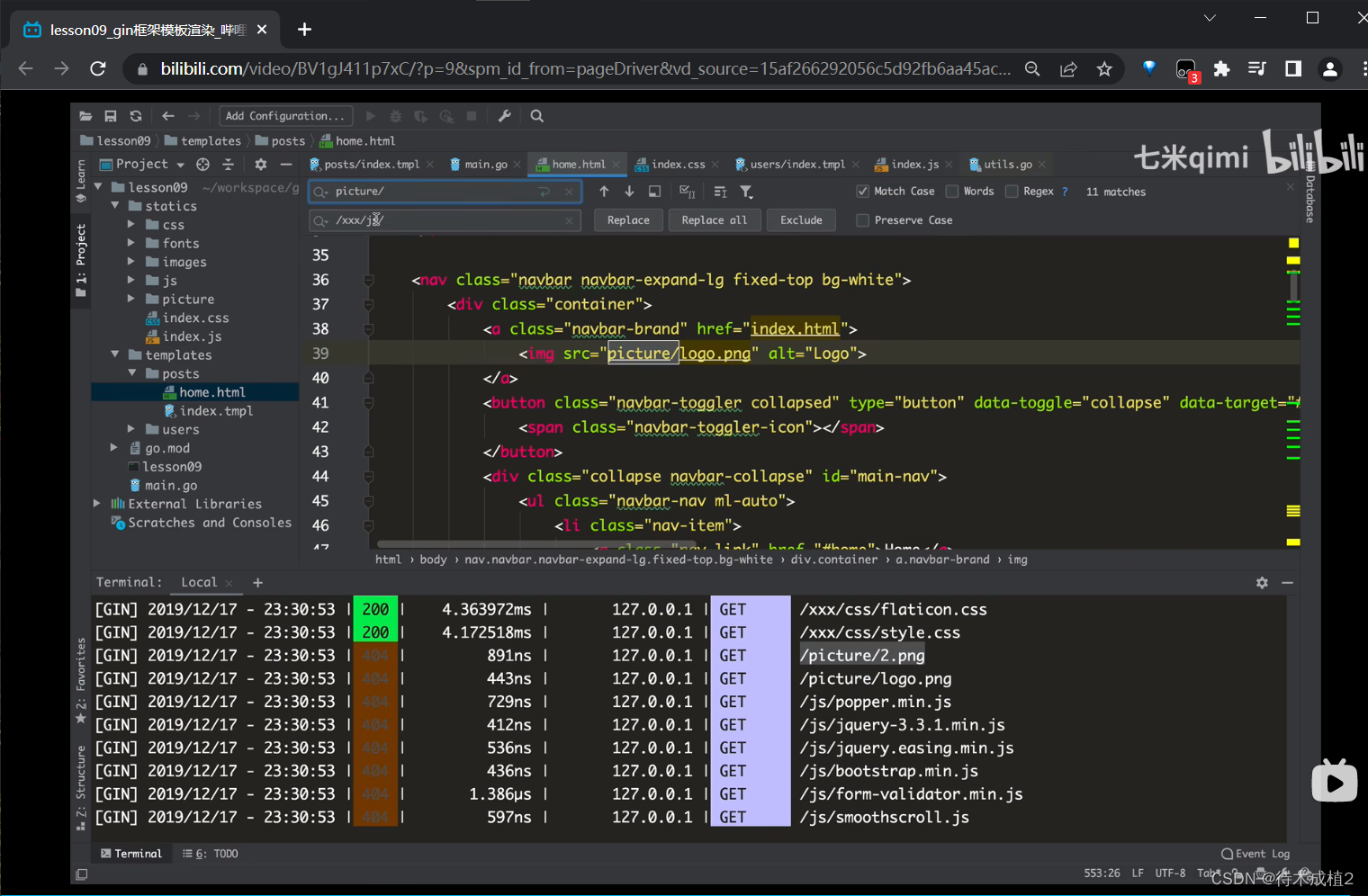1368x896 pixels.
Task: Toggle the Preserve Case checkbox
Action: pos(862,220)
